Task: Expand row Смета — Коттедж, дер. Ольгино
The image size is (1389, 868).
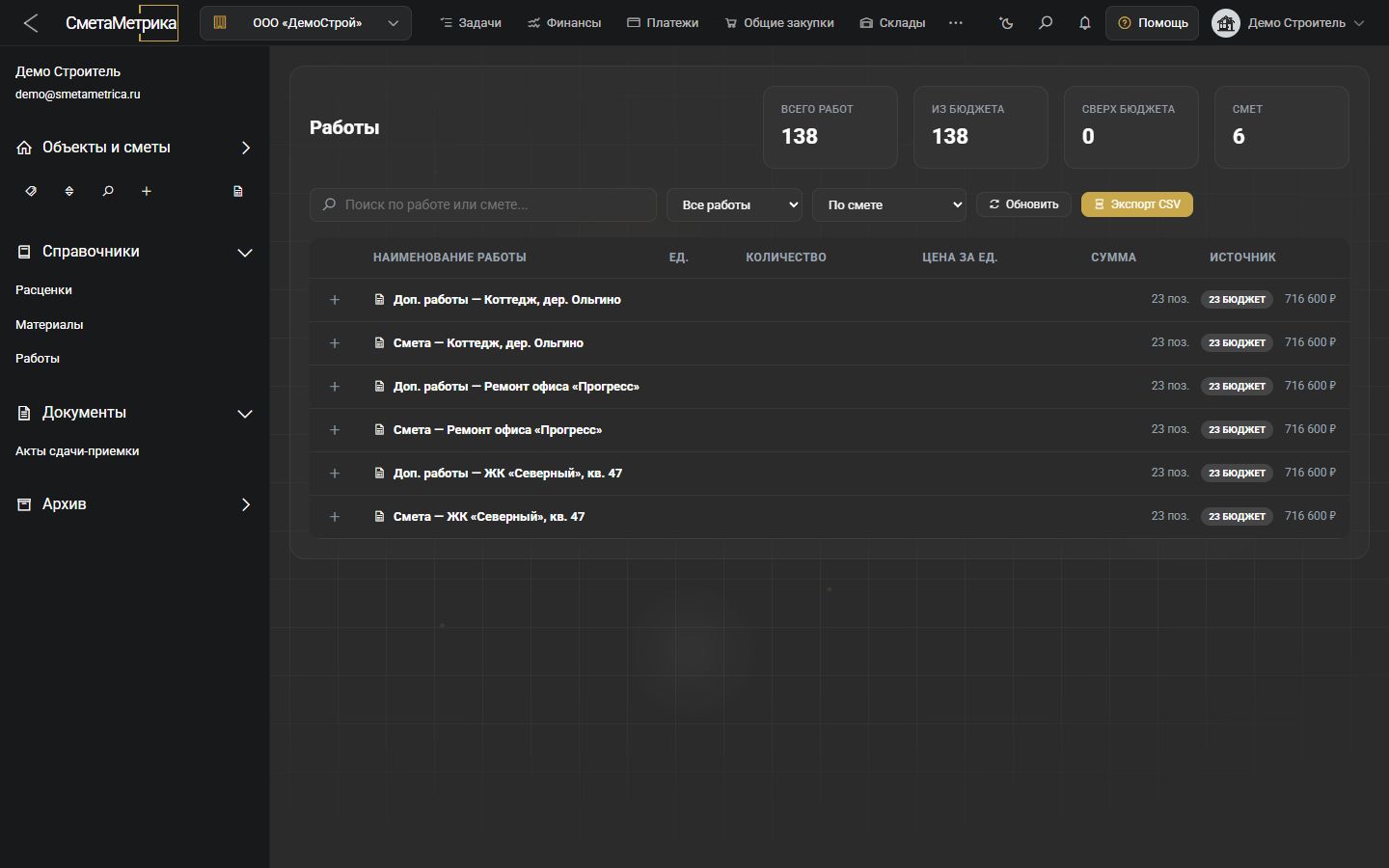Action: click(335, 343)
